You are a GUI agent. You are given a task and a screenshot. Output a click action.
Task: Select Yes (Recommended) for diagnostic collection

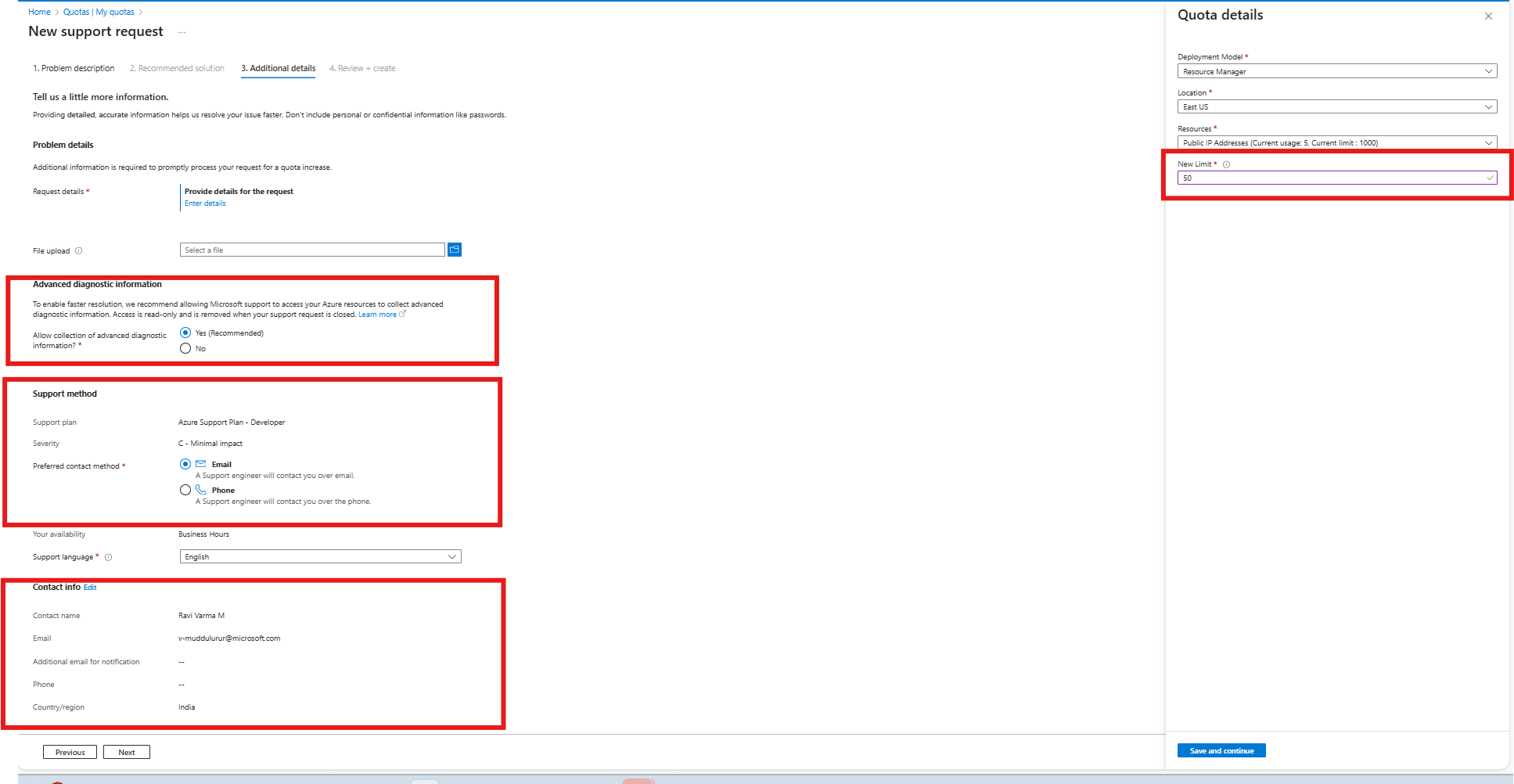pos(185,333)
